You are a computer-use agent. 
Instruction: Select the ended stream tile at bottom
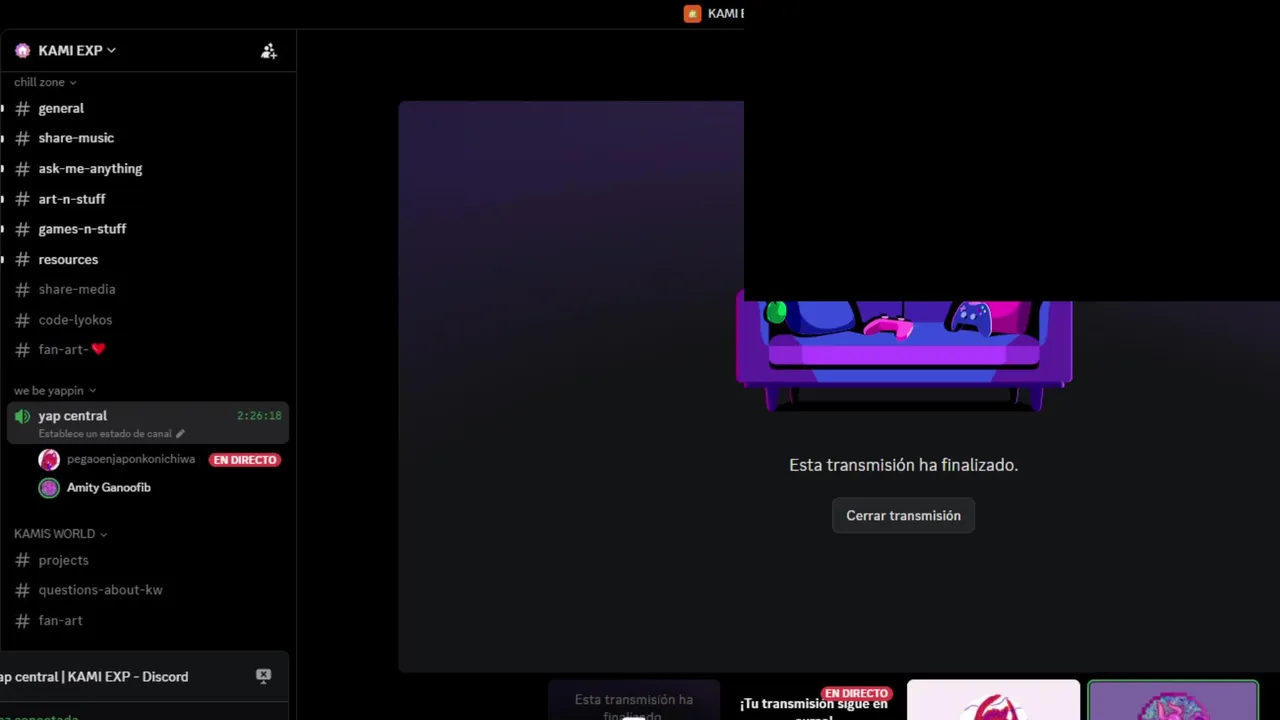[x=634, y=700]
